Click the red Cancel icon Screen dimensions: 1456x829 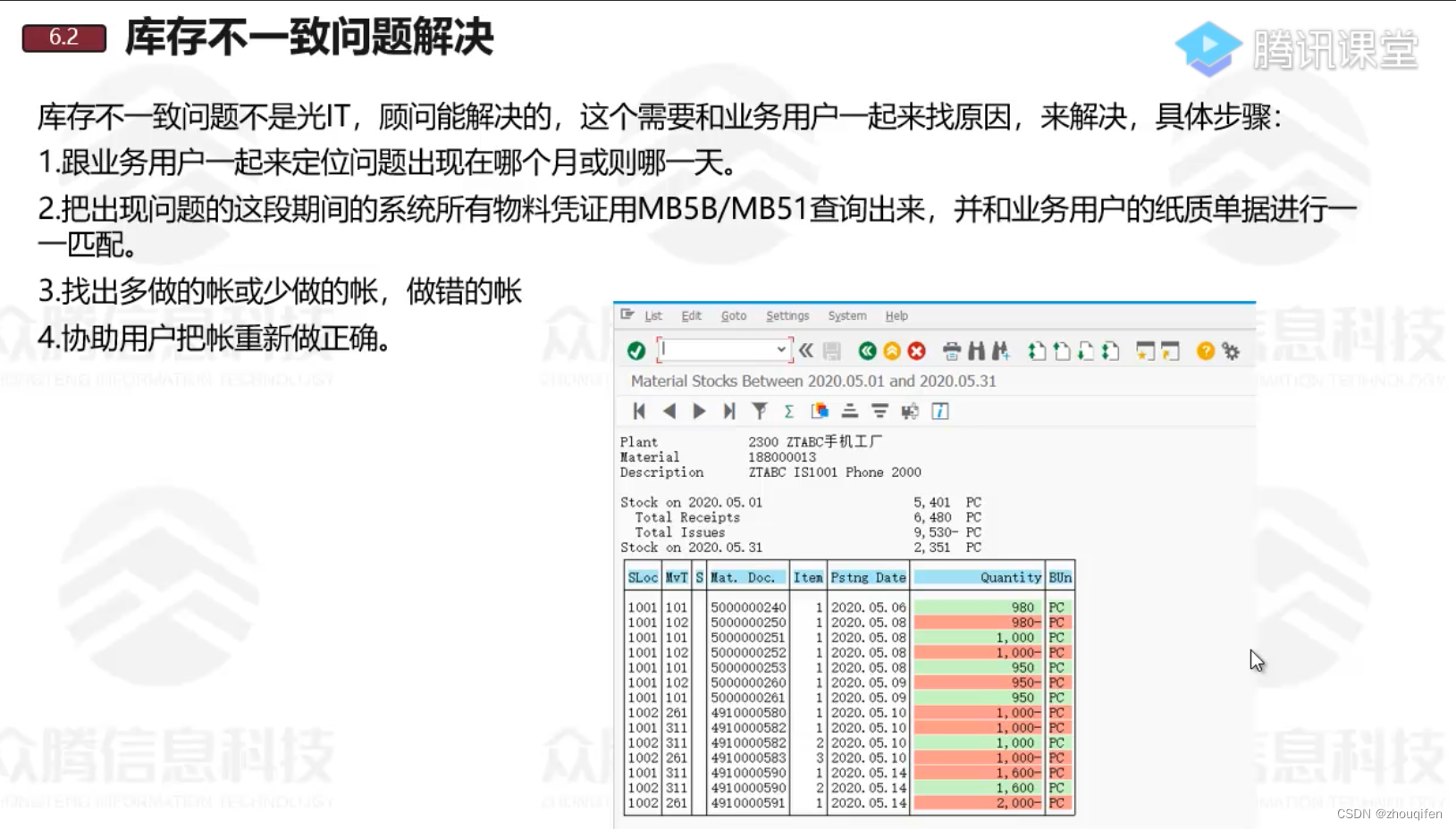coord(916,351)
